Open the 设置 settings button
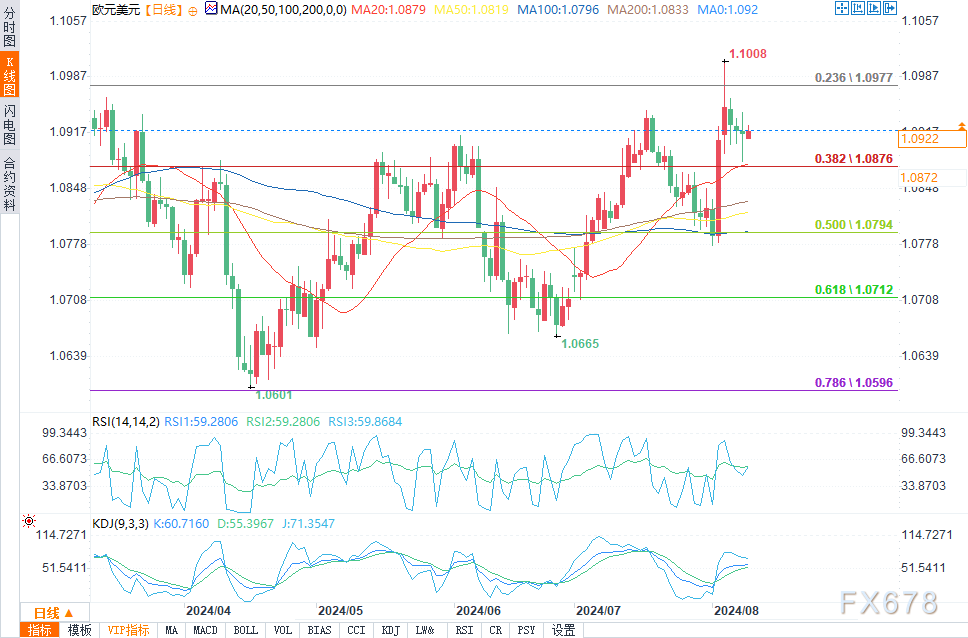 (563, 630)
